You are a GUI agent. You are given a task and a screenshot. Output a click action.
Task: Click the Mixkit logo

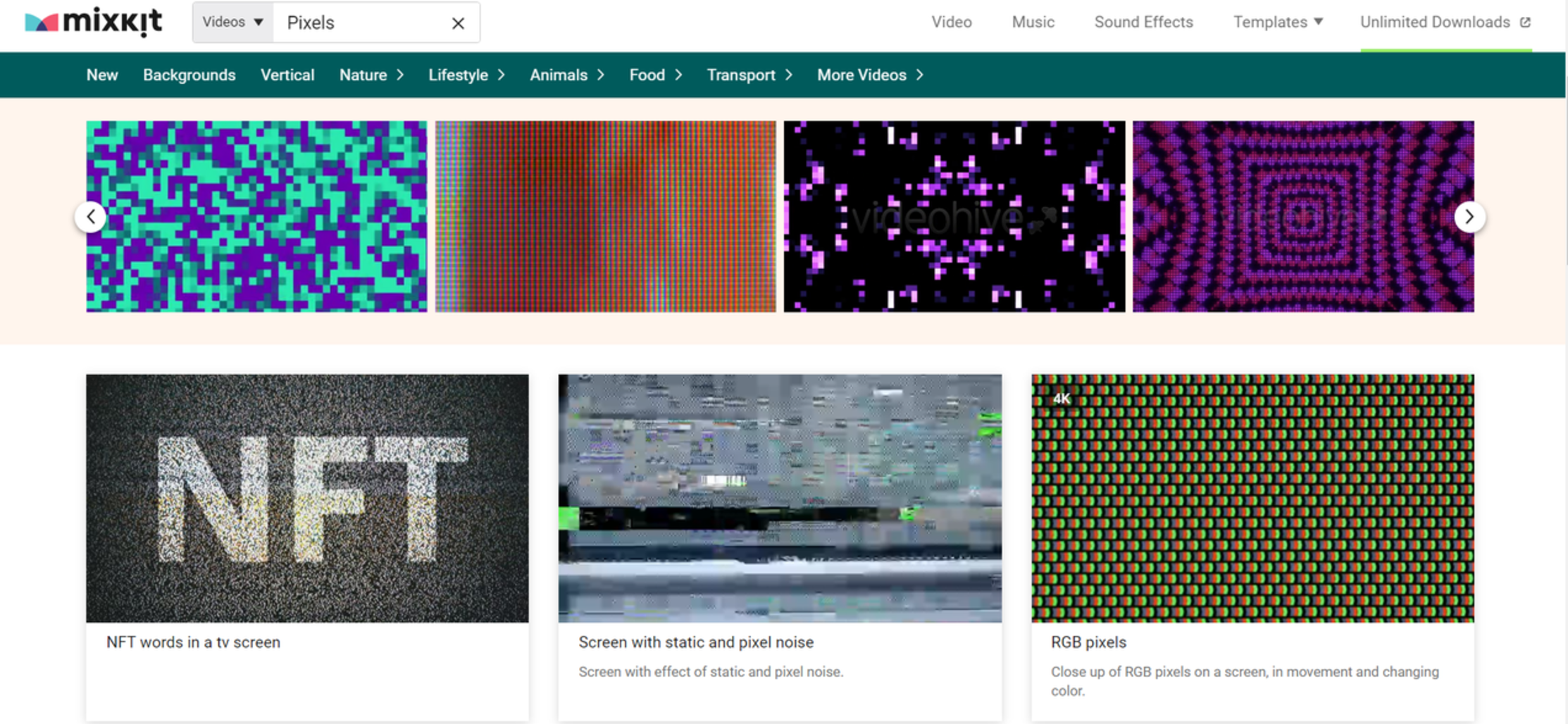pos(94,21)
